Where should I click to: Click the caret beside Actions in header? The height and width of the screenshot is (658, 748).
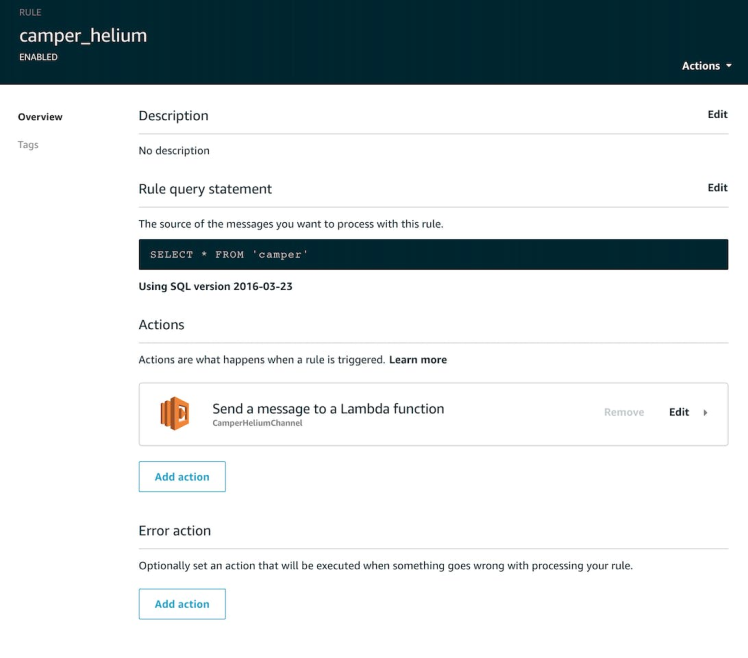[729, 66]
